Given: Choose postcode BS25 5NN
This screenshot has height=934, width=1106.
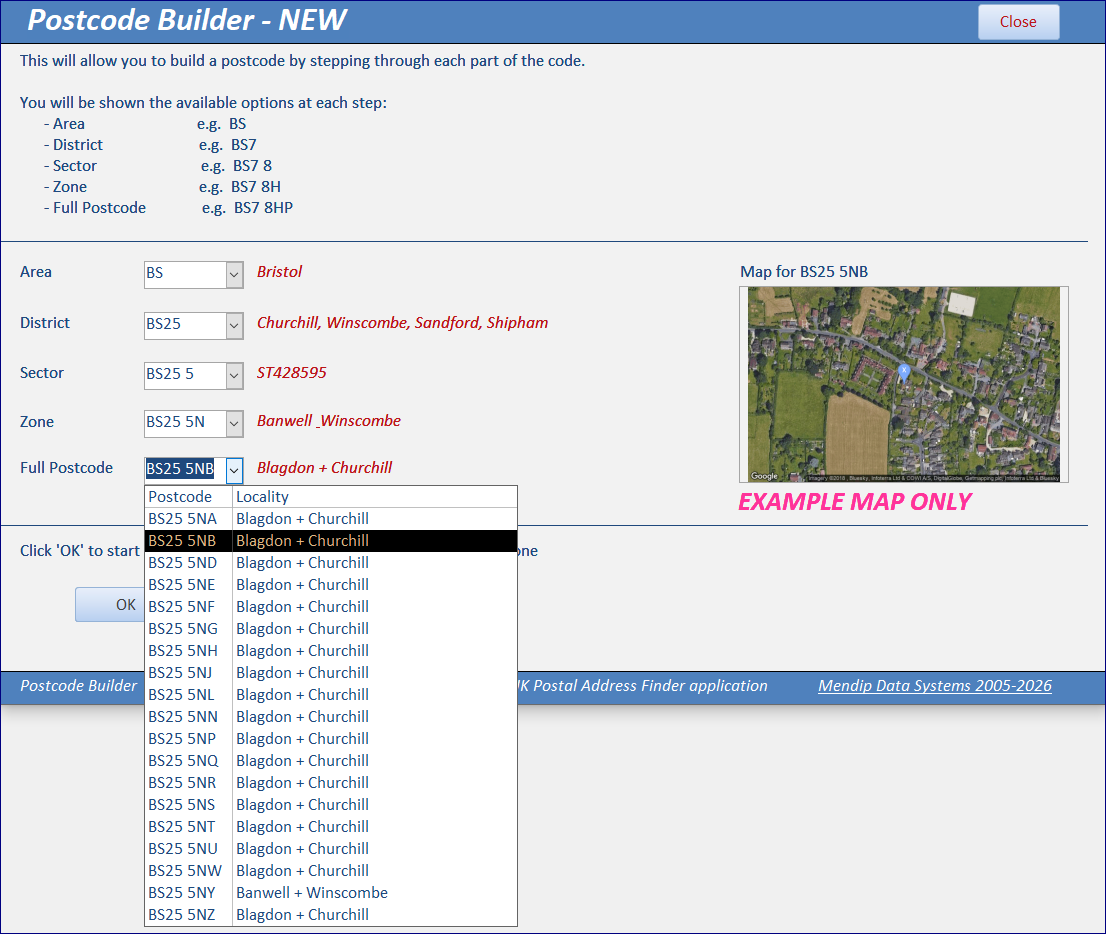Looking at the screenshot, I should pyautogui.click(x=331, y=717).
